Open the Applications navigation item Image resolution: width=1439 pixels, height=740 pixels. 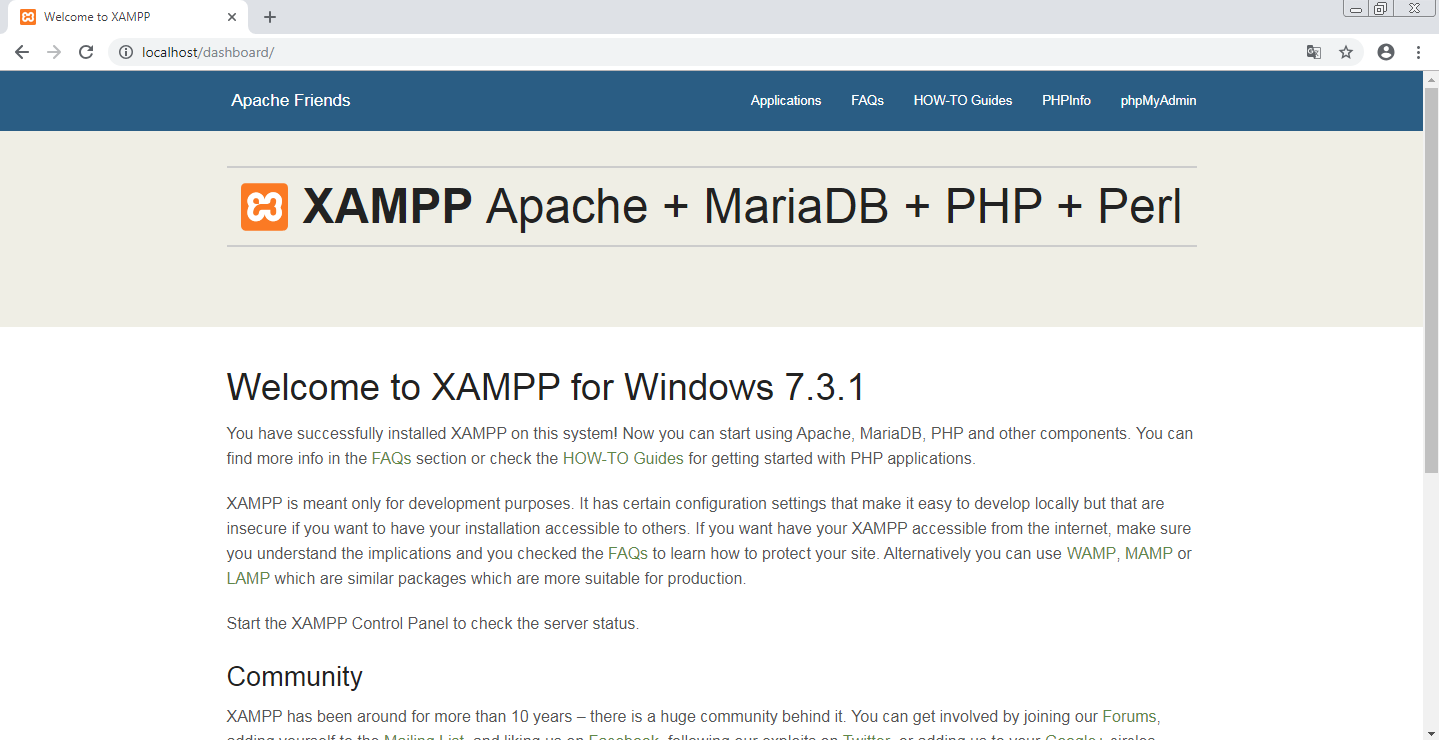tap(785, 100)
